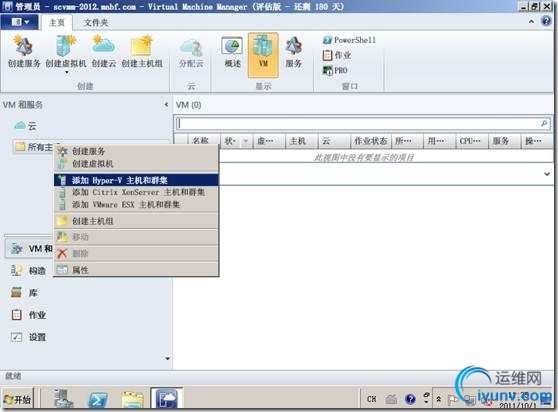Collapse the ribbon with the up arrow
The image size is (558, 412).
tap(531, 22)
